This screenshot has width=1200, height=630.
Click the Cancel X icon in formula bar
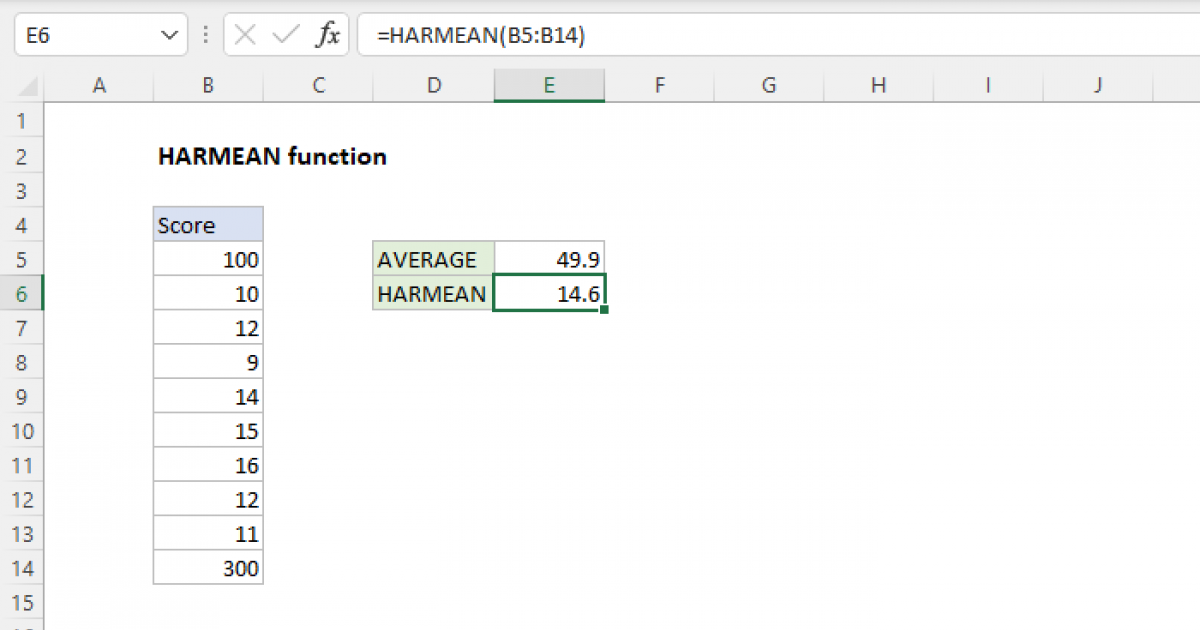tap(243, 34)
